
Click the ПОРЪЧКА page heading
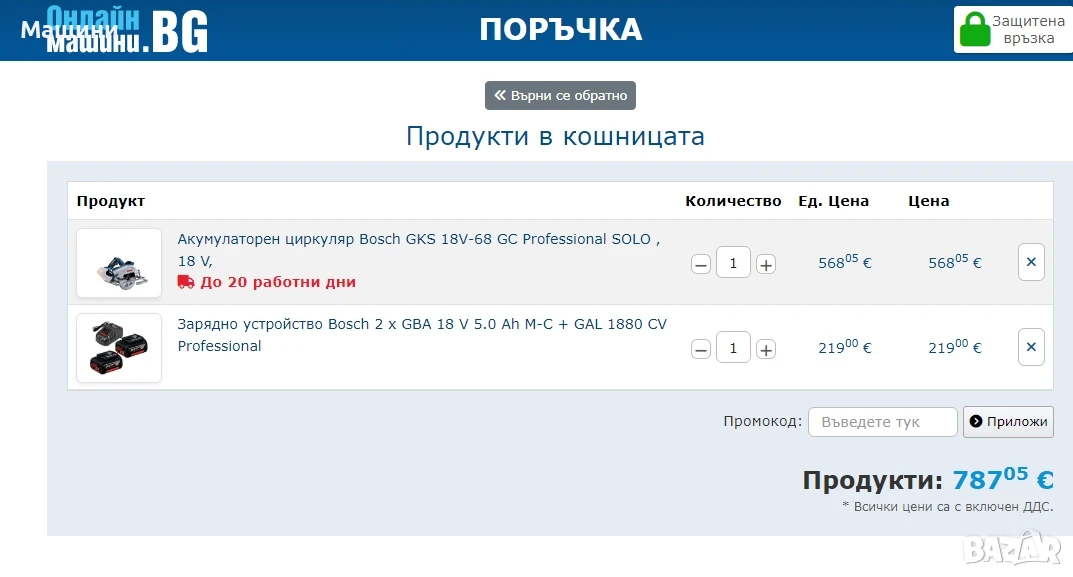560,29
